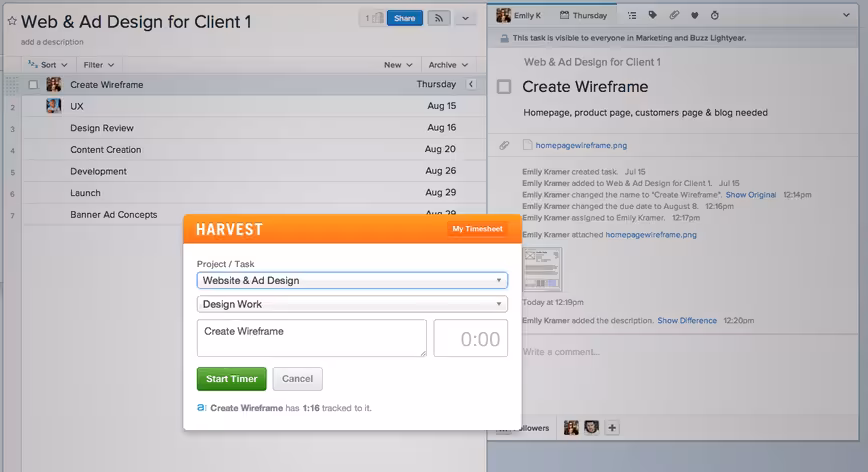The height and width of the screenshot is (472, 868).
Task: Click Emily K assignee avatar in task pane
Action: tap(503, 15)
